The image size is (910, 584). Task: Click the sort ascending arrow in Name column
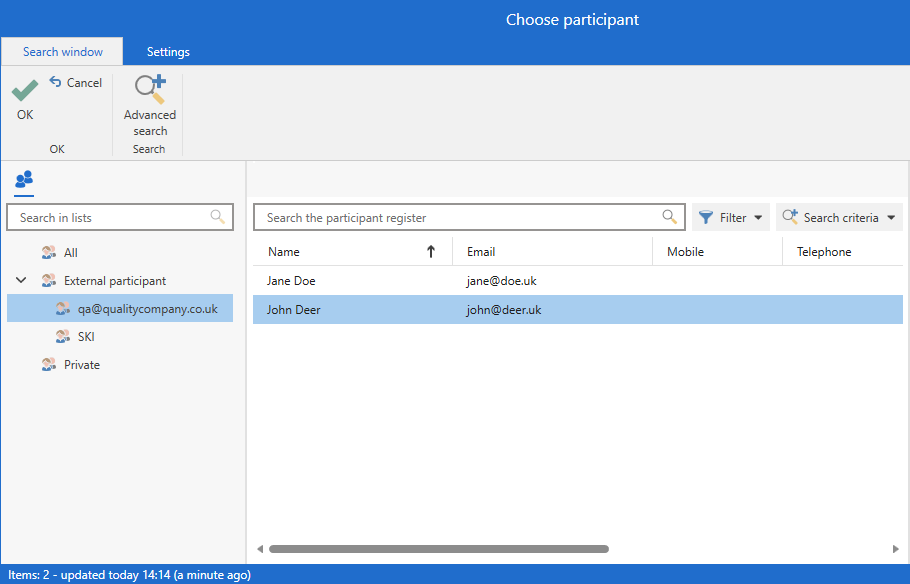431,251
